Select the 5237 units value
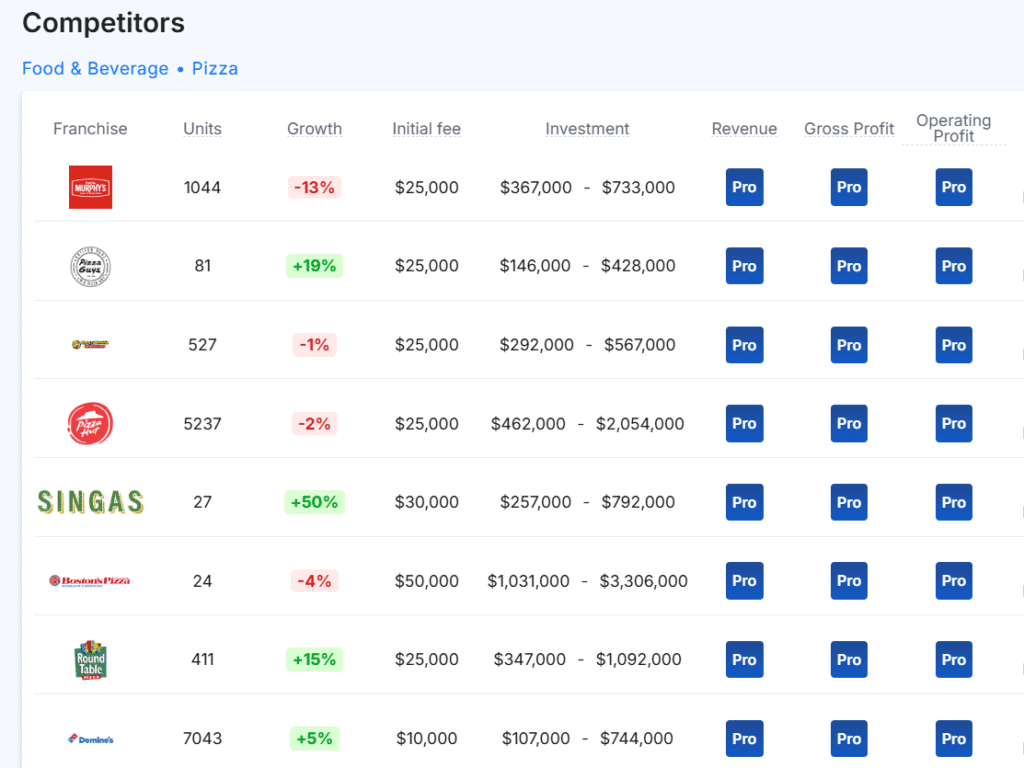 coord(202,424)
